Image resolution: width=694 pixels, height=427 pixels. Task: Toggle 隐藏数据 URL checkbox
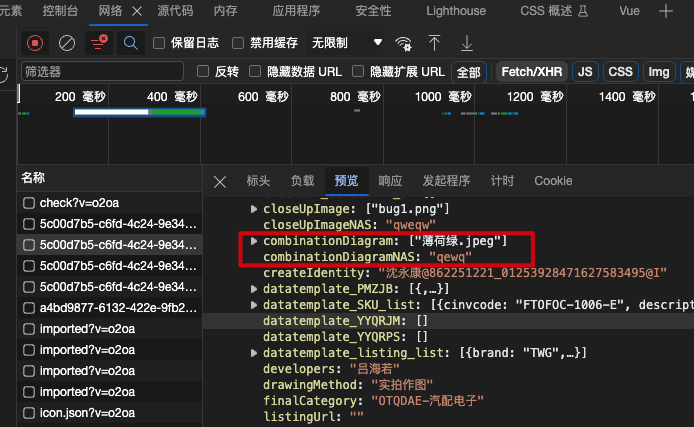coord(255,71)
